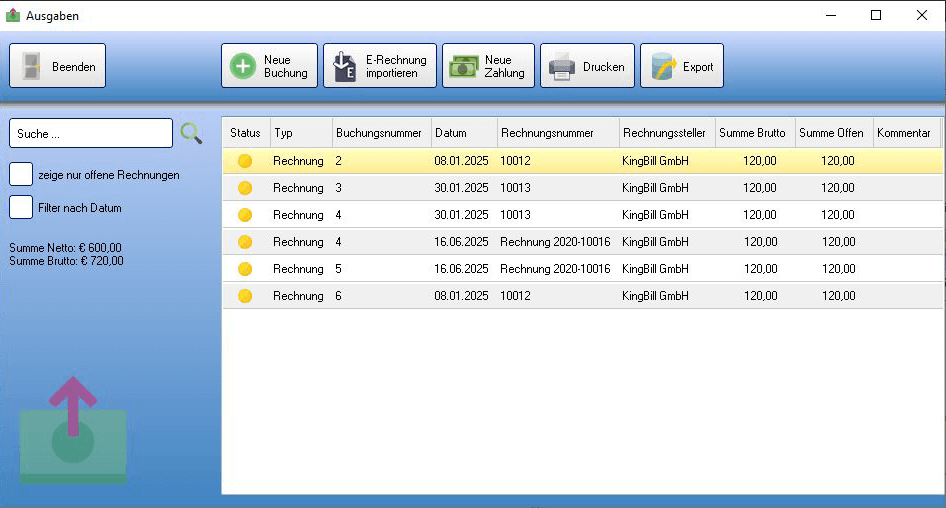Click the Beenden exit button
The image size is (946, 508).
(57, 66)
